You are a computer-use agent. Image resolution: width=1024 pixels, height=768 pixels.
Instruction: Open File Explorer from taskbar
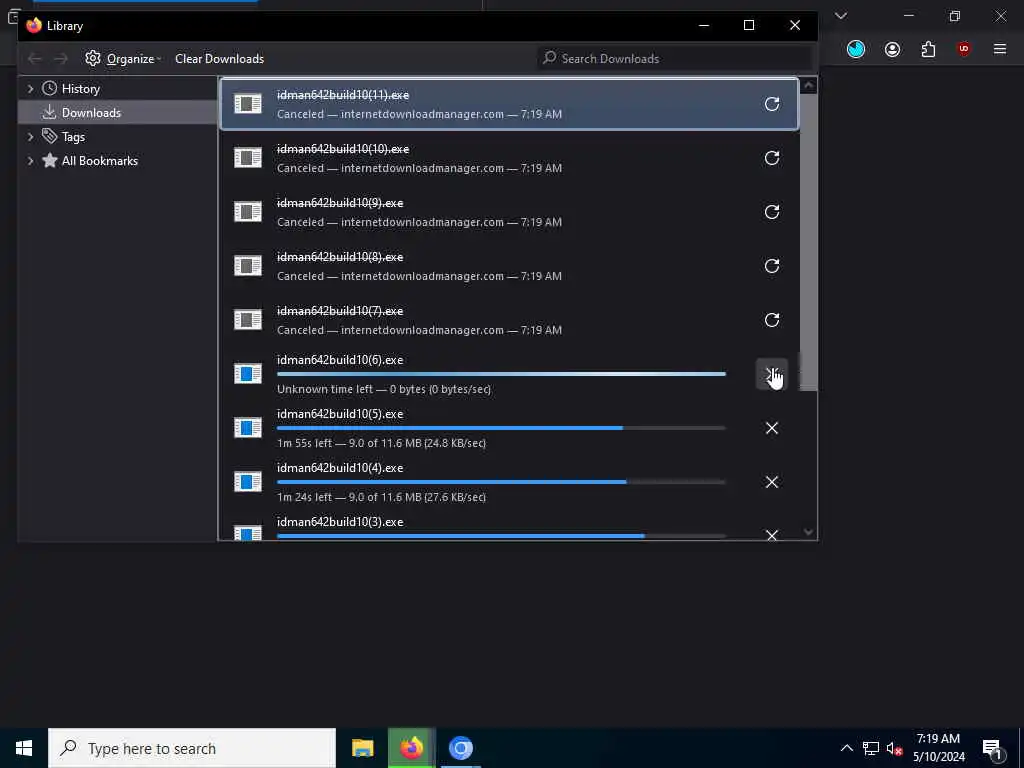point(362,748)
